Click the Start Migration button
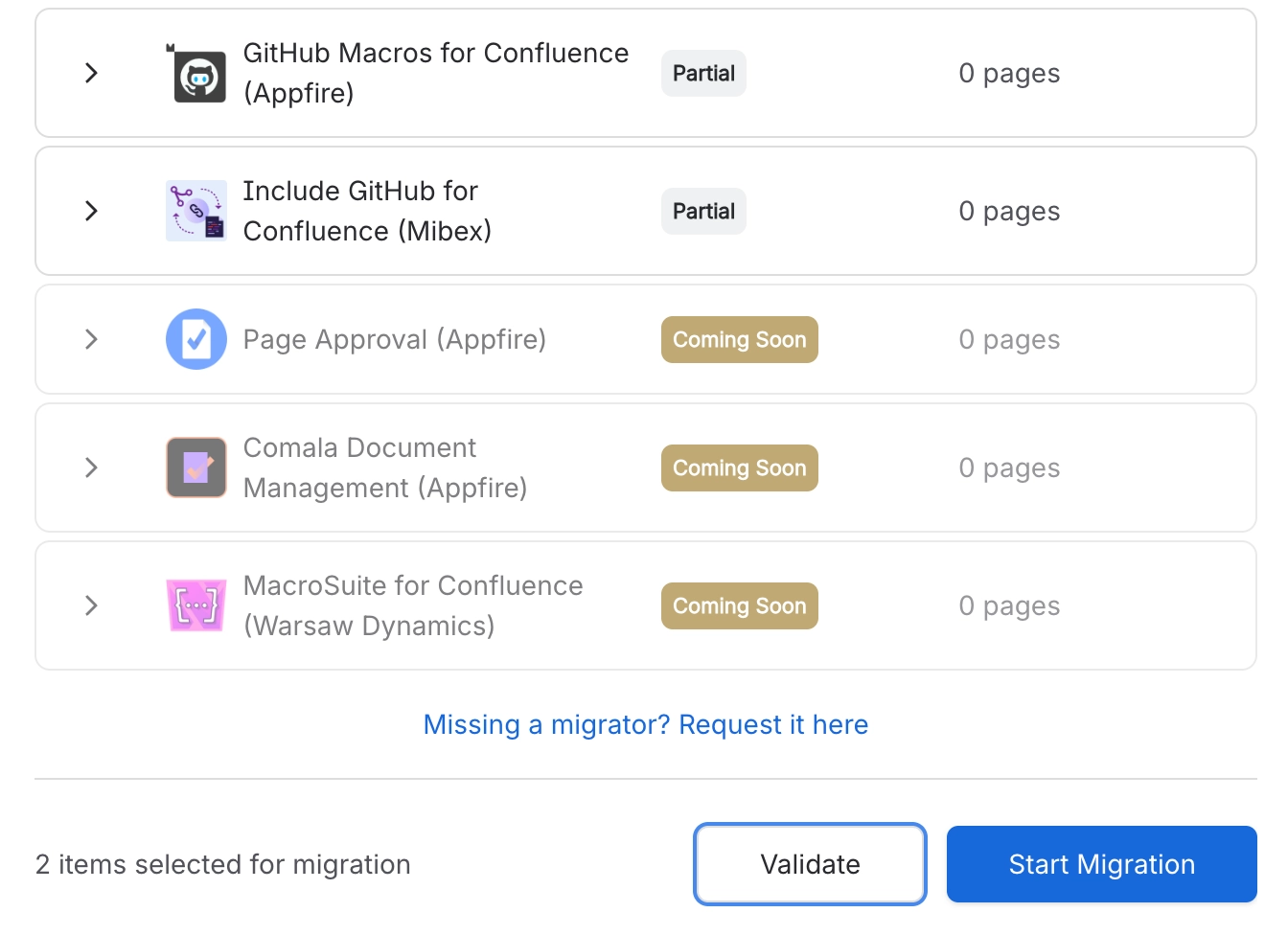The width and height of the screenshot is (1288, 935). click(1101, 863)
